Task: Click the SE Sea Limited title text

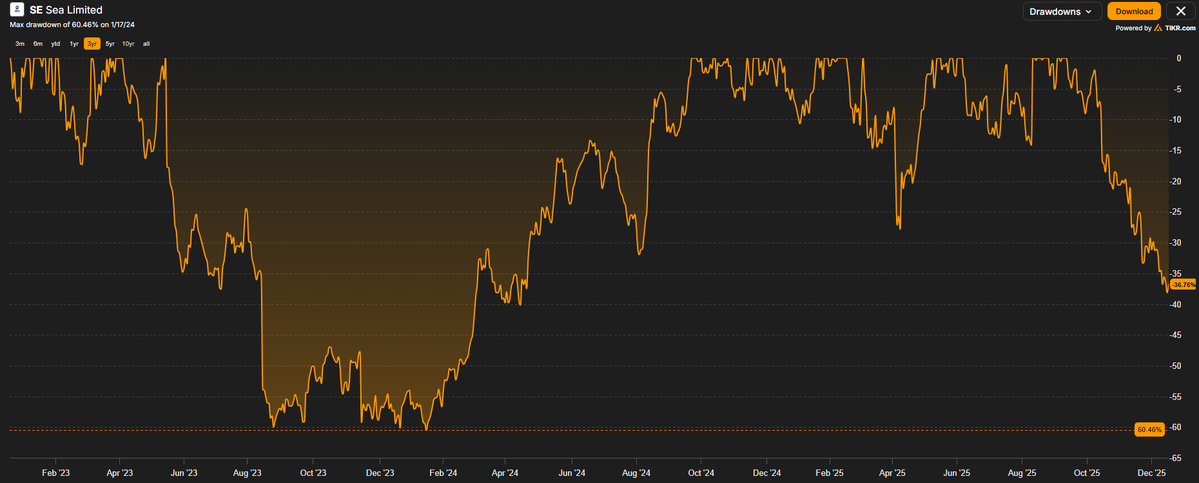Action: 65,10
